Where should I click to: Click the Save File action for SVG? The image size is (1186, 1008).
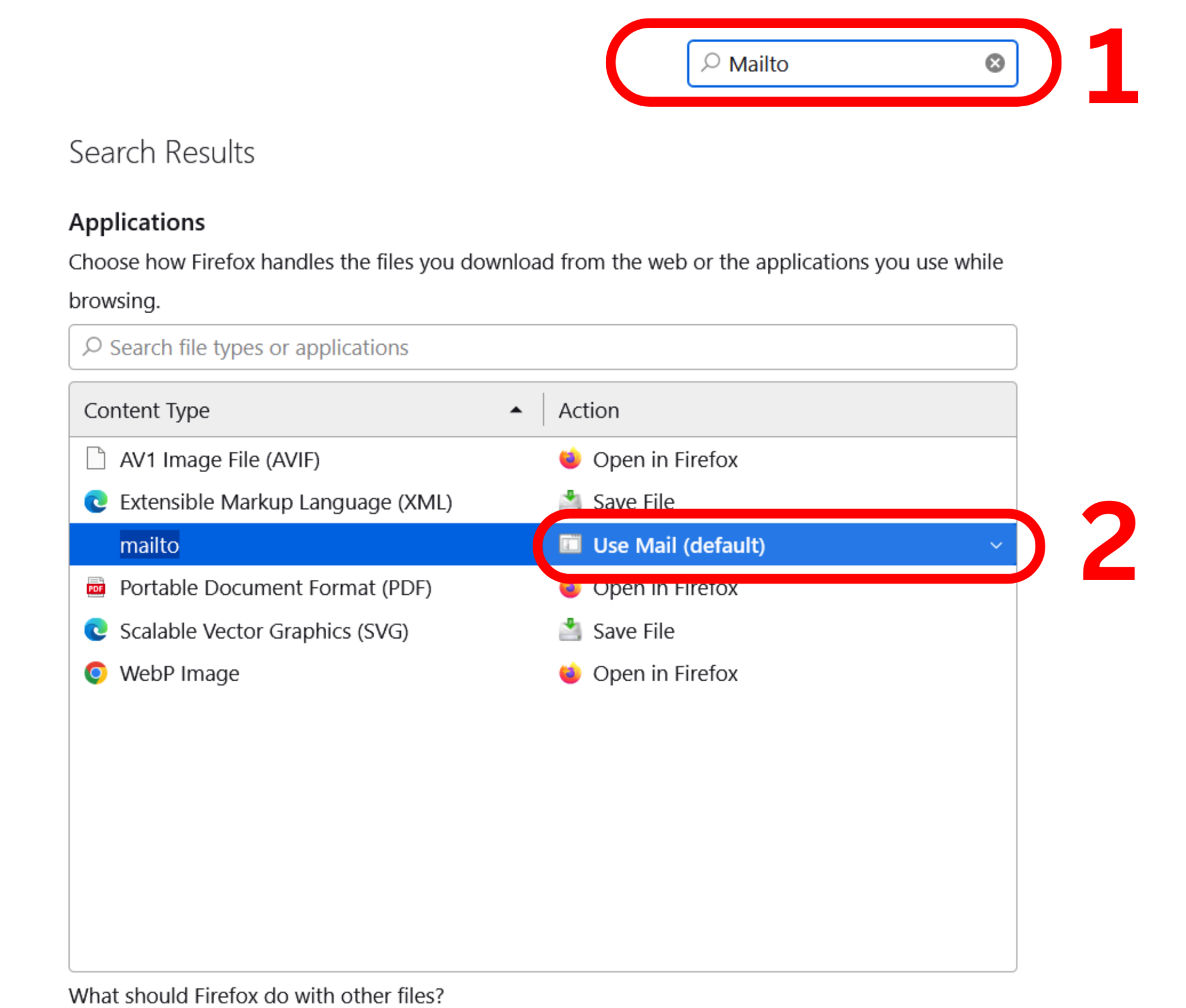633,631
